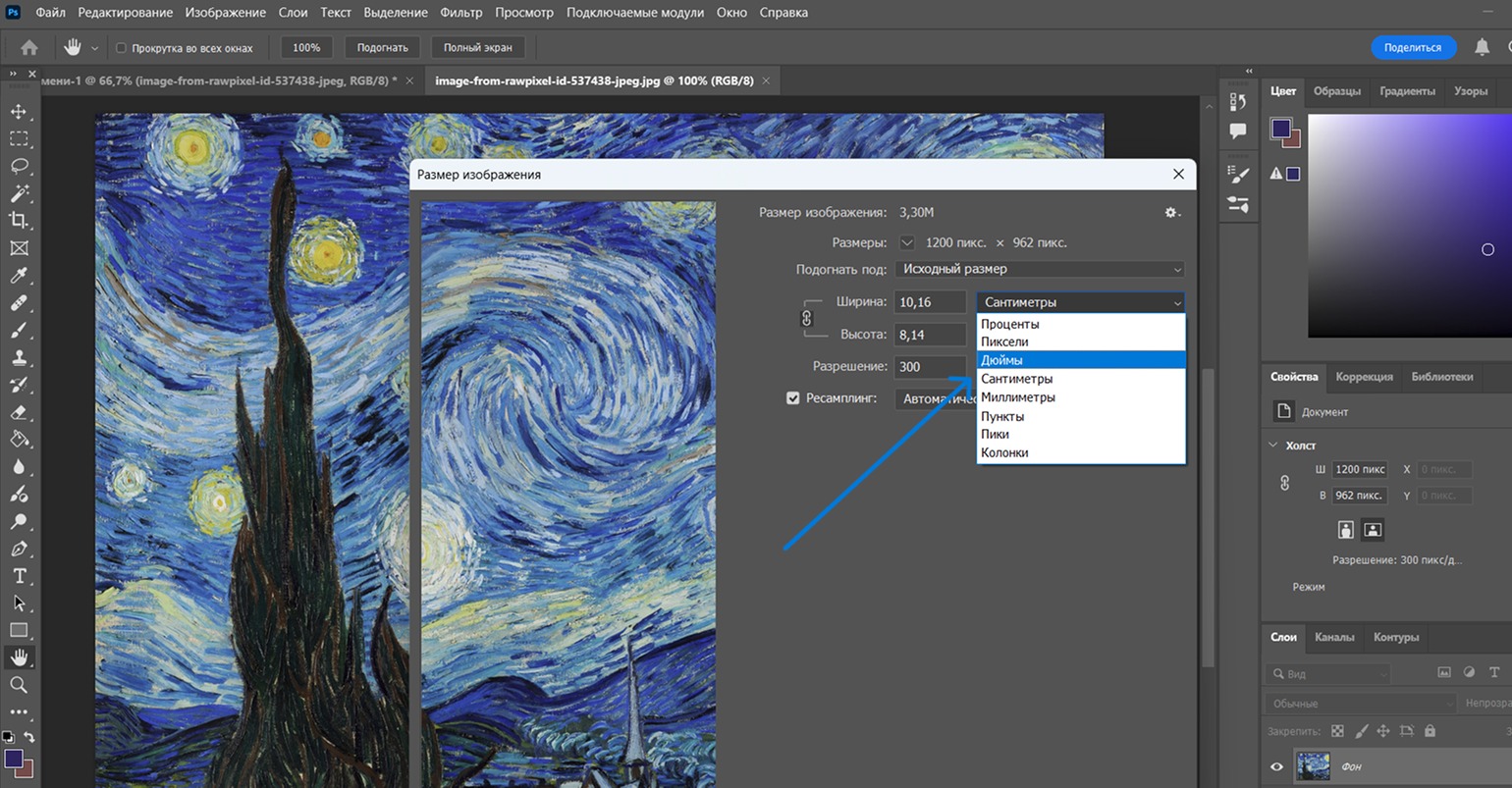Image resolution: width=1512 pixels, height=788 pixels.
Task: Open the Фильтр menu
Action: 461,13
